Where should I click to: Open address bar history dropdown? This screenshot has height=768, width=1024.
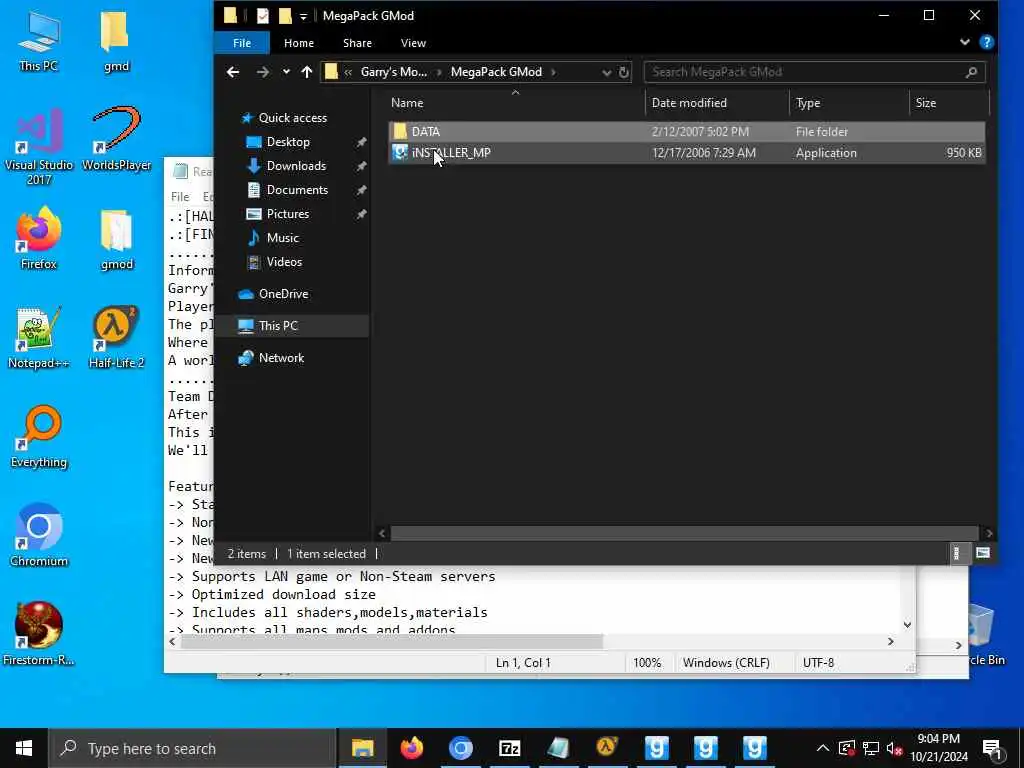[x=607, y=72]
